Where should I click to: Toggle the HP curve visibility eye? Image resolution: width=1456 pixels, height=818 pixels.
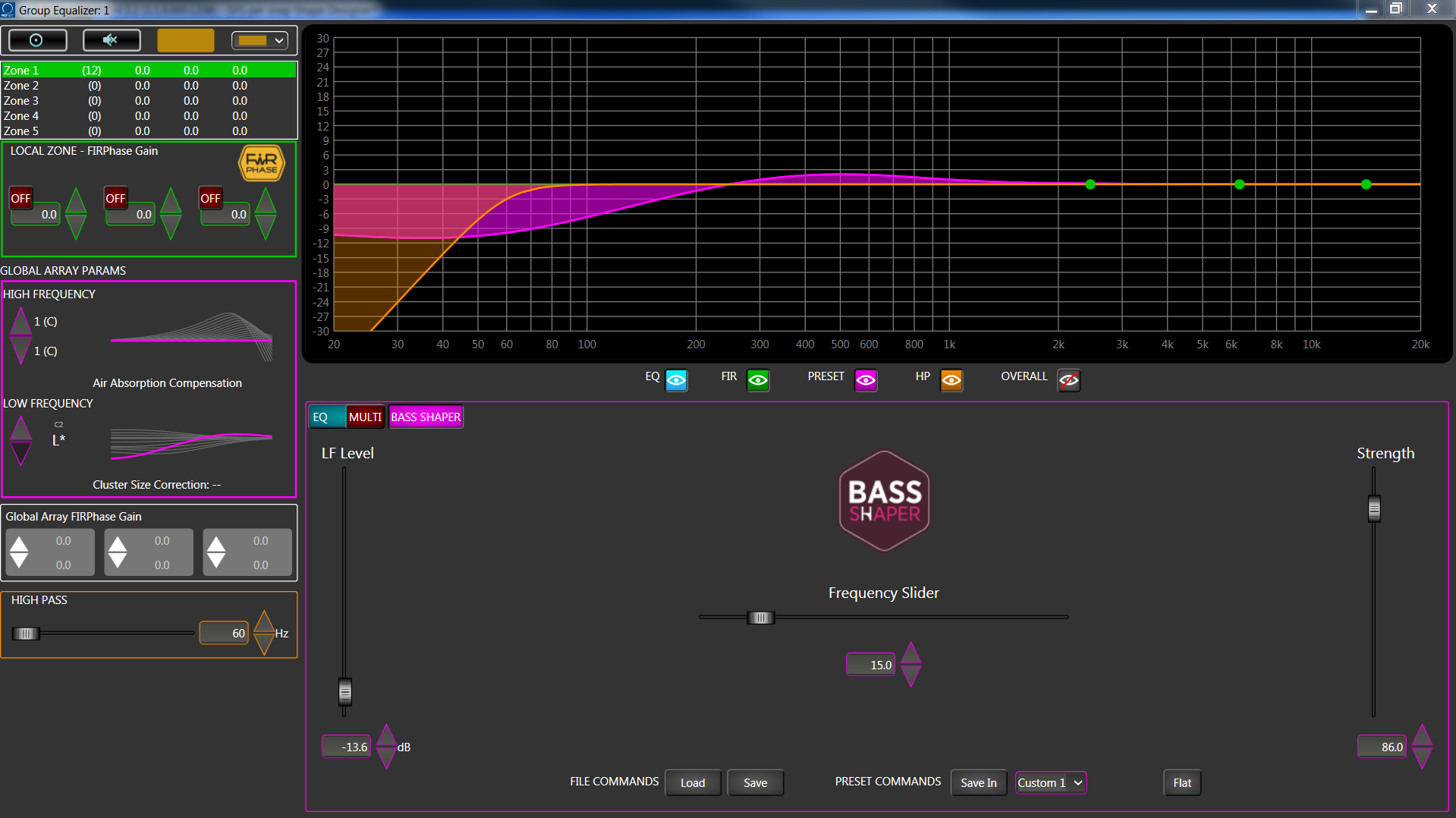[x=951, y=379]
